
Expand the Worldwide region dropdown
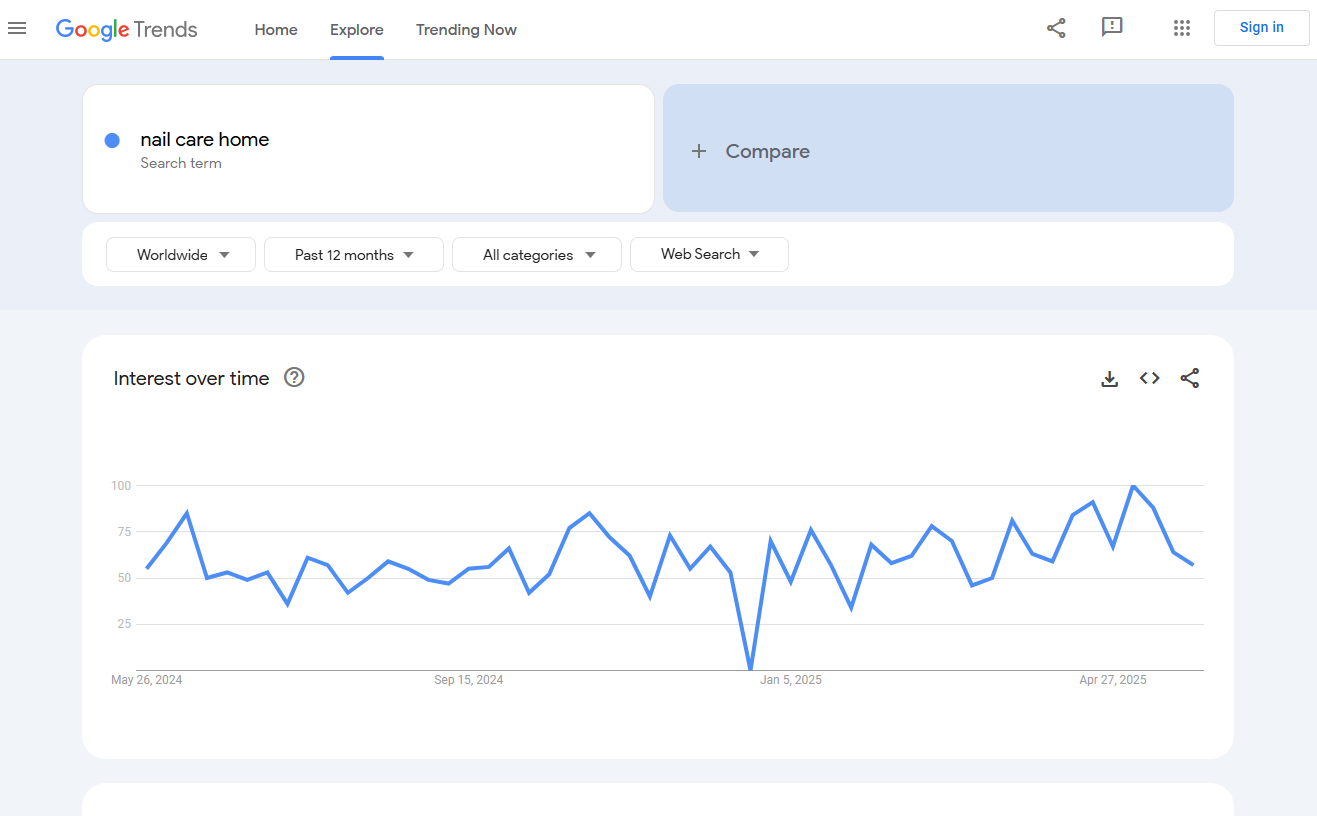tap(181, 255)
